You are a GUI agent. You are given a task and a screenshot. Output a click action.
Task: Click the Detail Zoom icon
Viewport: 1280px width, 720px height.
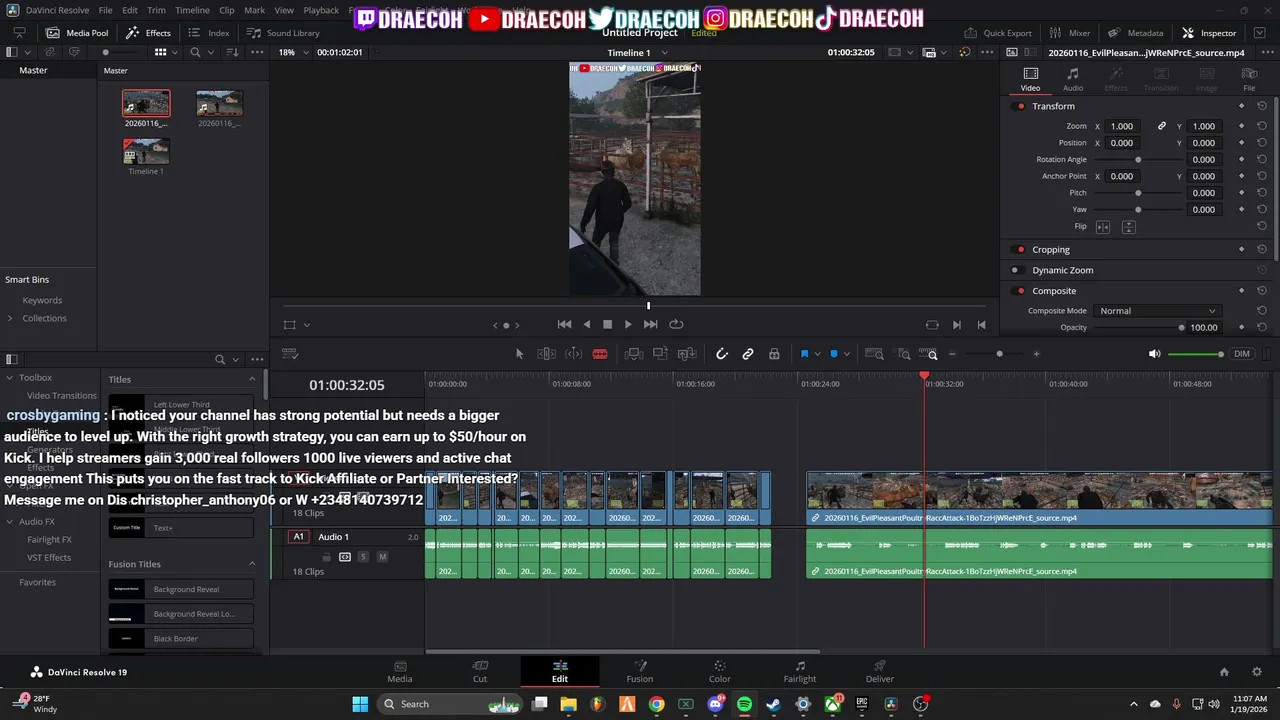pyautogui.click(x=904, y=354)
